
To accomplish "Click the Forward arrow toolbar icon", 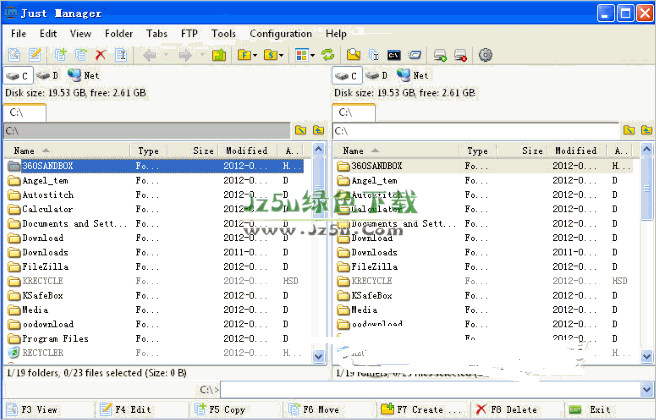I will point(185,55).
